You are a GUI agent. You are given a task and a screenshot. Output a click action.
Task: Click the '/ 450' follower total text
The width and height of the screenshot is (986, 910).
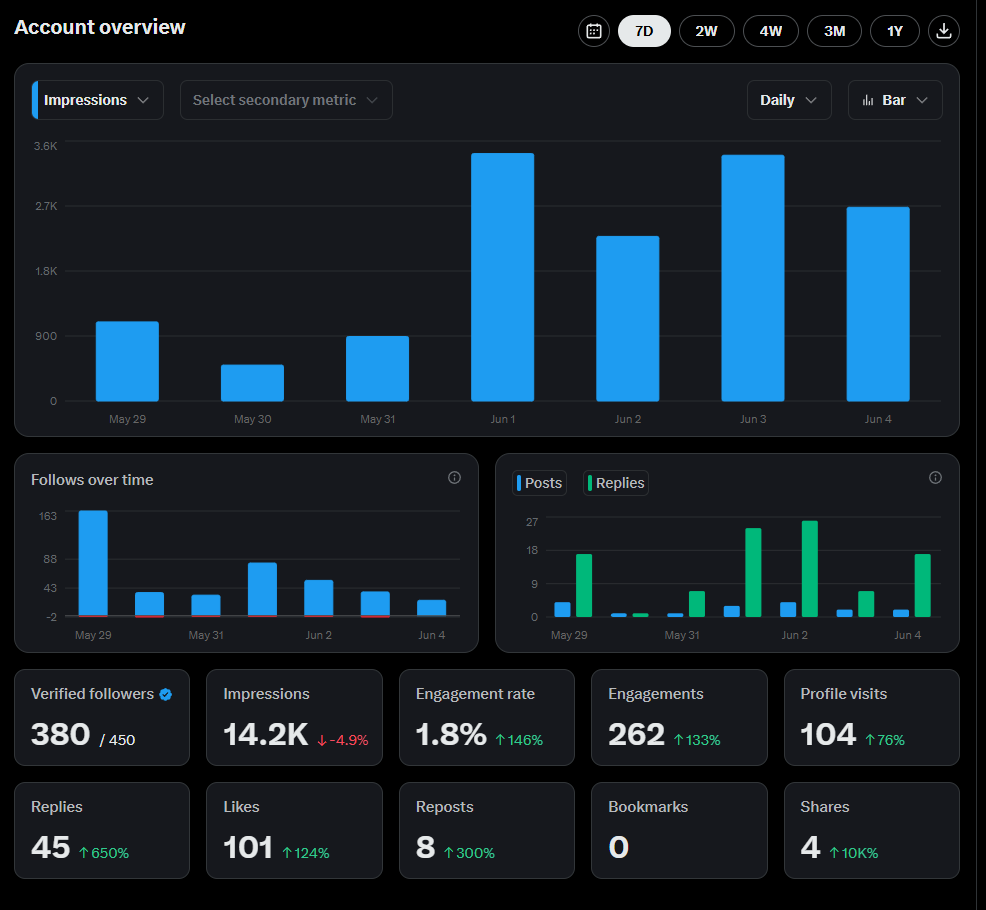117,740
